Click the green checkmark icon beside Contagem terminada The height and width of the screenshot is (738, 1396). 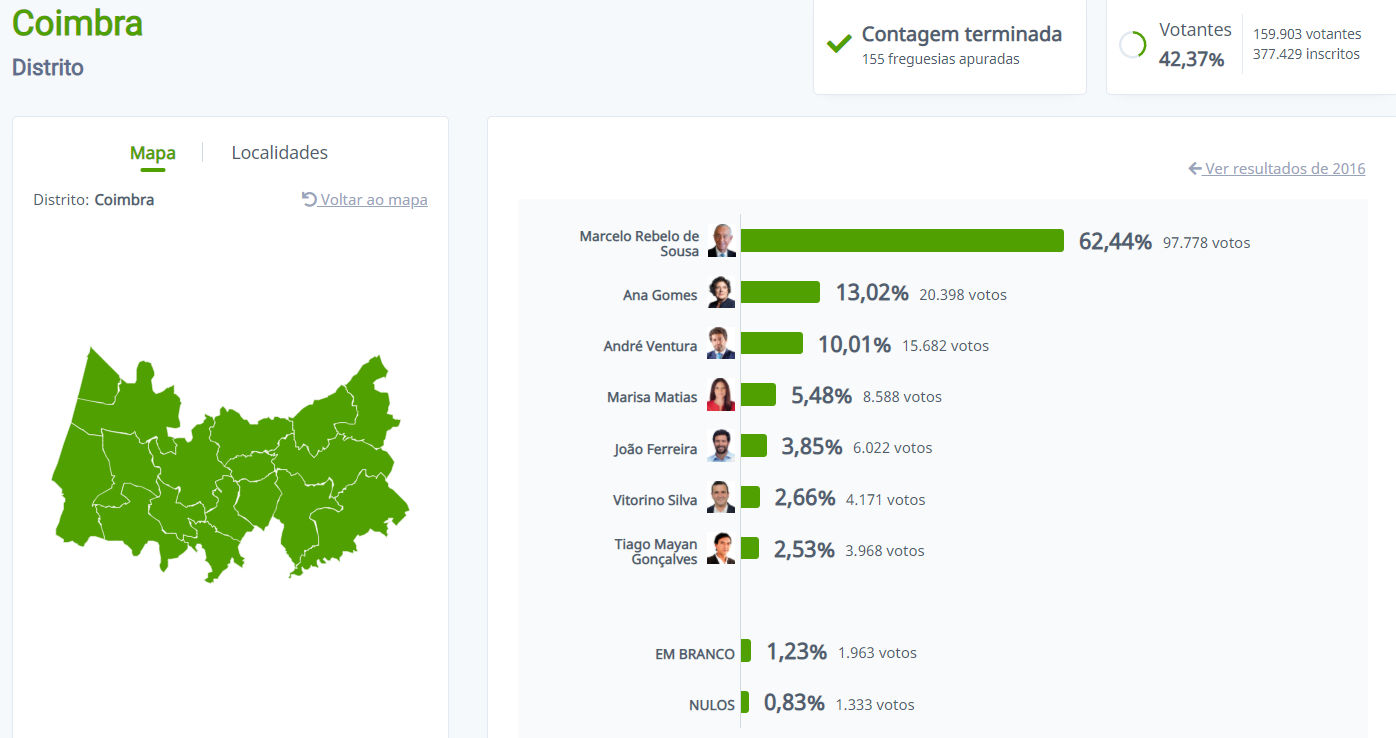coord(838,44)
